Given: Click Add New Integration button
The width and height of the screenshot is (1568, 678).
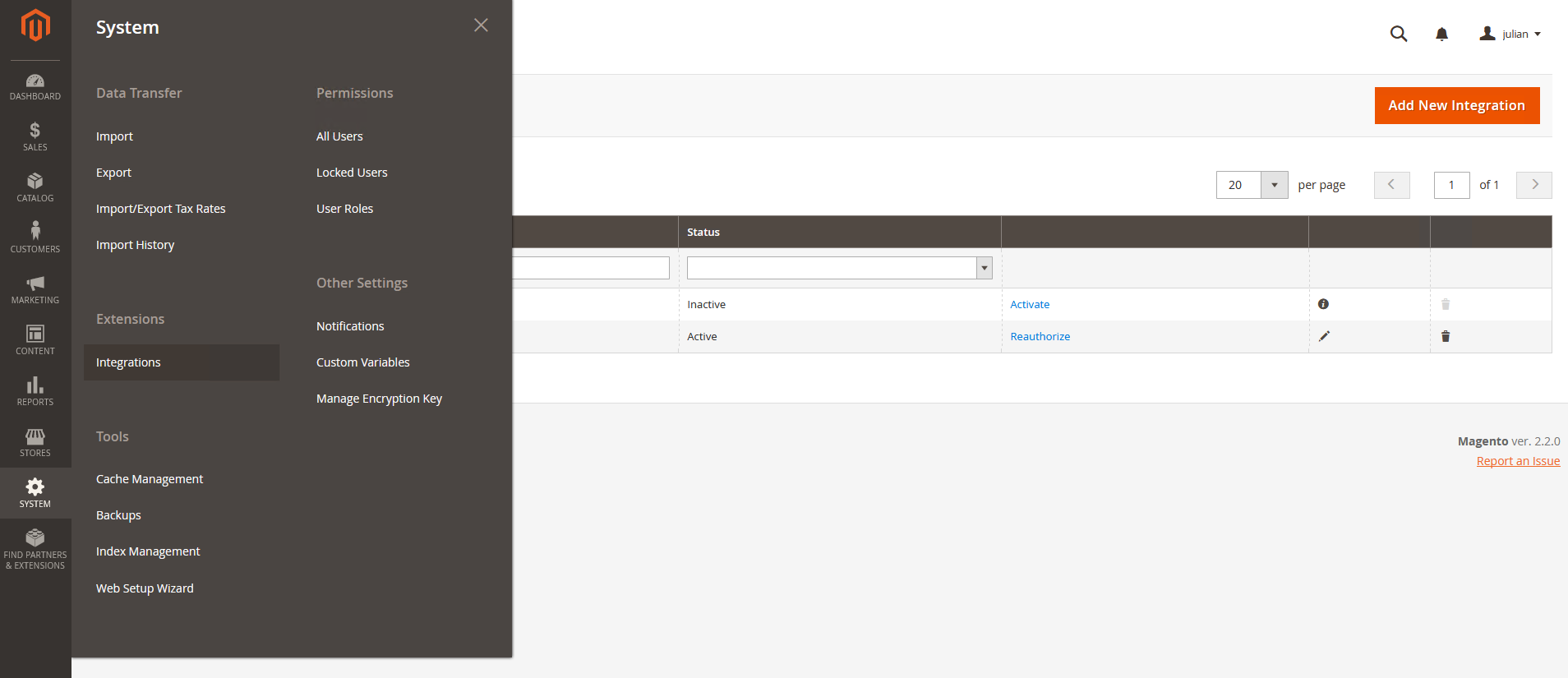Looking at the screenshot, I should coord(1456,105).
